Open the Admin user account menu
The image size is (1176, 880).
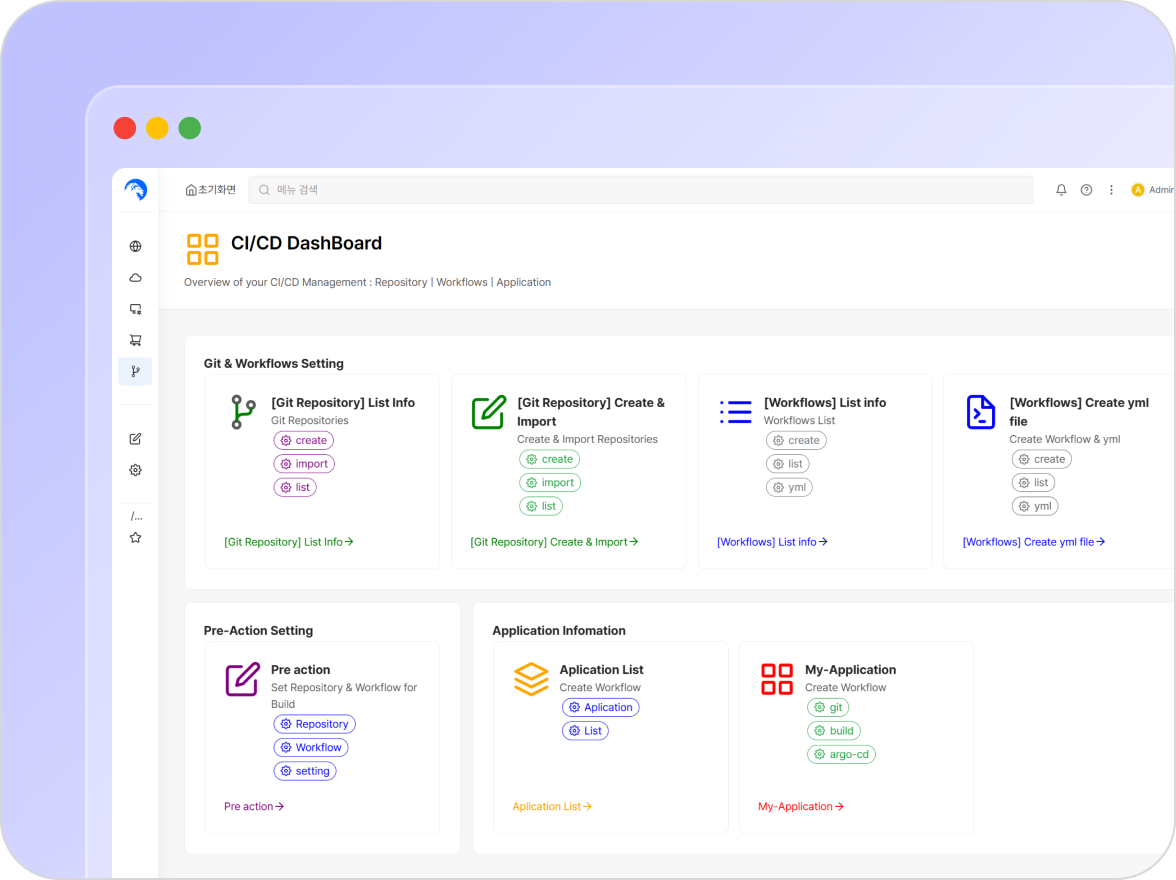(x=1152, y=190)
